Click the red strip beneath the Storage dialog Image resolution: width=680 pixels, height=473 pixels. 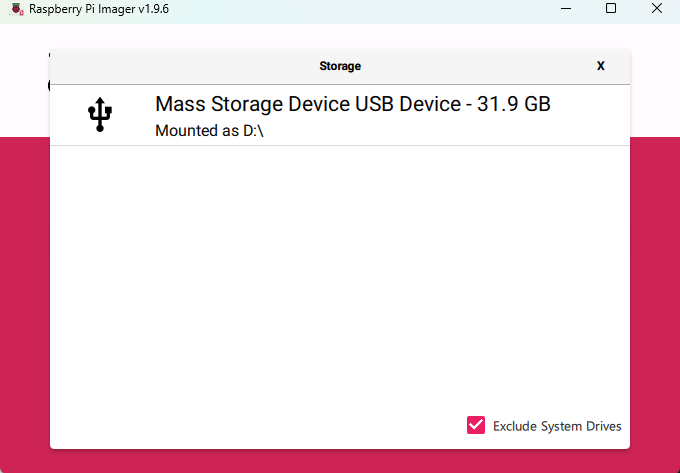pos(340,461)
